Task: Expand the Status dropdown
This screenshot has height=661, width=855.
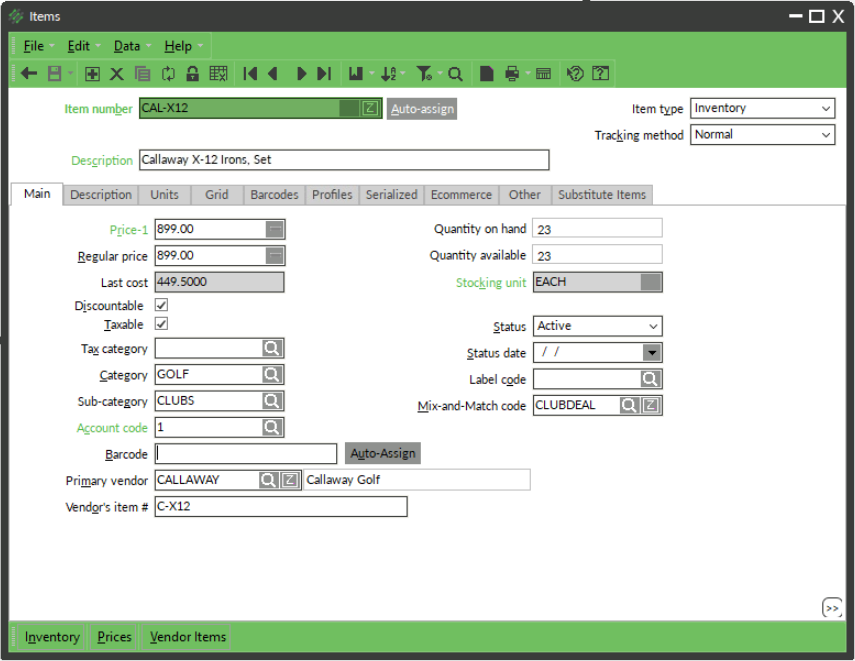Action: click(653, 326)
